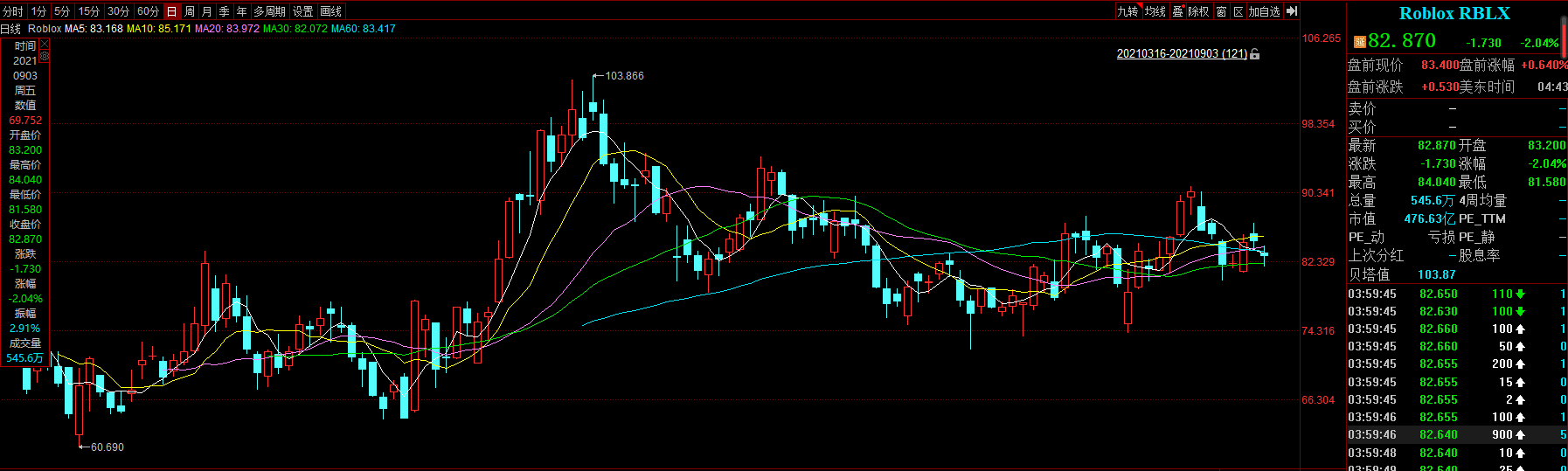This screenshot has width=1568, height=471.
Task: Click the 窗 window layout icon
Action: 1221,11
